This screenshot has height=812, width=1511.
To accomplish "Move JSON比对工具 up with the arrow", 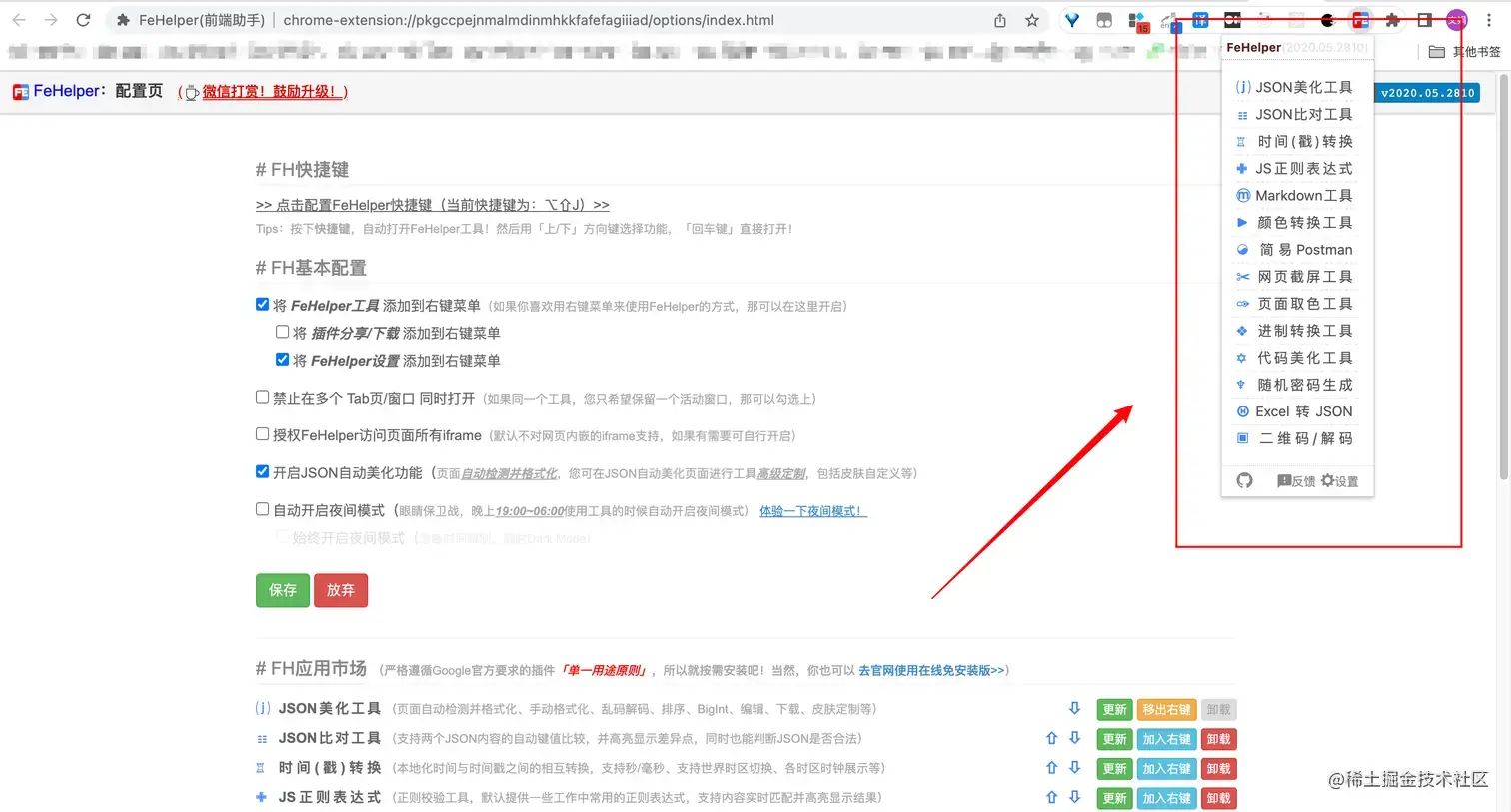I will pyautogui.click(x=1051, y=738).
